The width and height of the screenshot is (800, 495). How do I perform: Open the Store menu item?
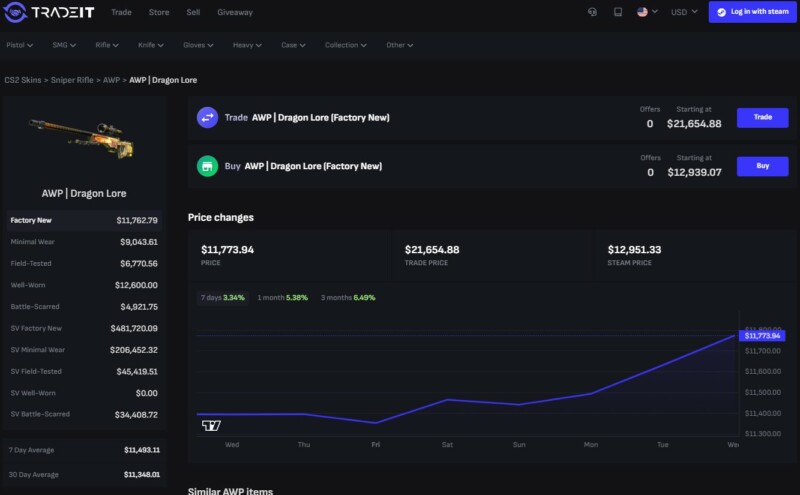tap(159, 12)
